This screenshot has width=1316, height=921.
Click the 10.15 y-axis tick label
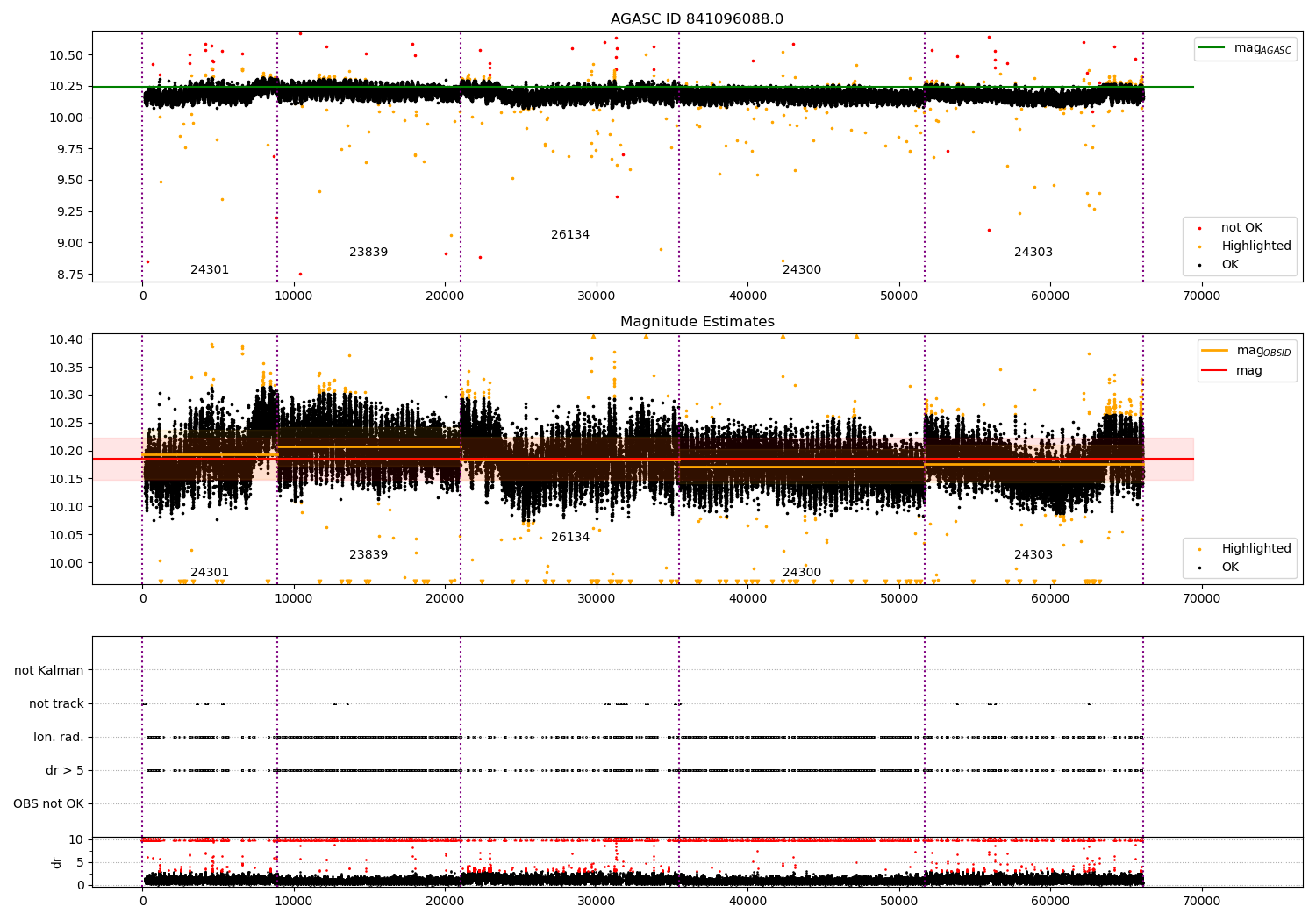[68, 480]
